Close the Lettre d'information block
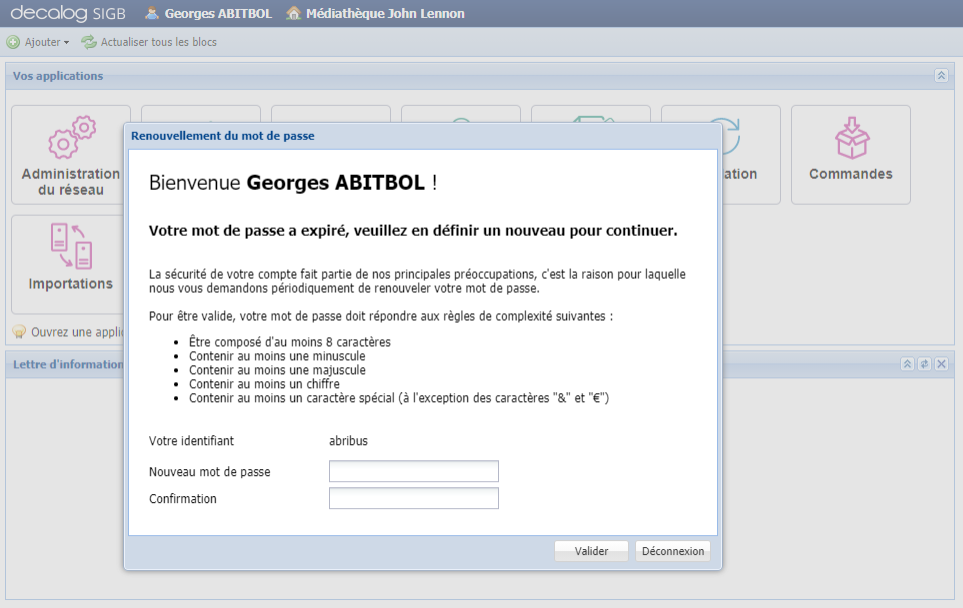The width and height of the screenshot is (963, 608). [x=940, y=364]
